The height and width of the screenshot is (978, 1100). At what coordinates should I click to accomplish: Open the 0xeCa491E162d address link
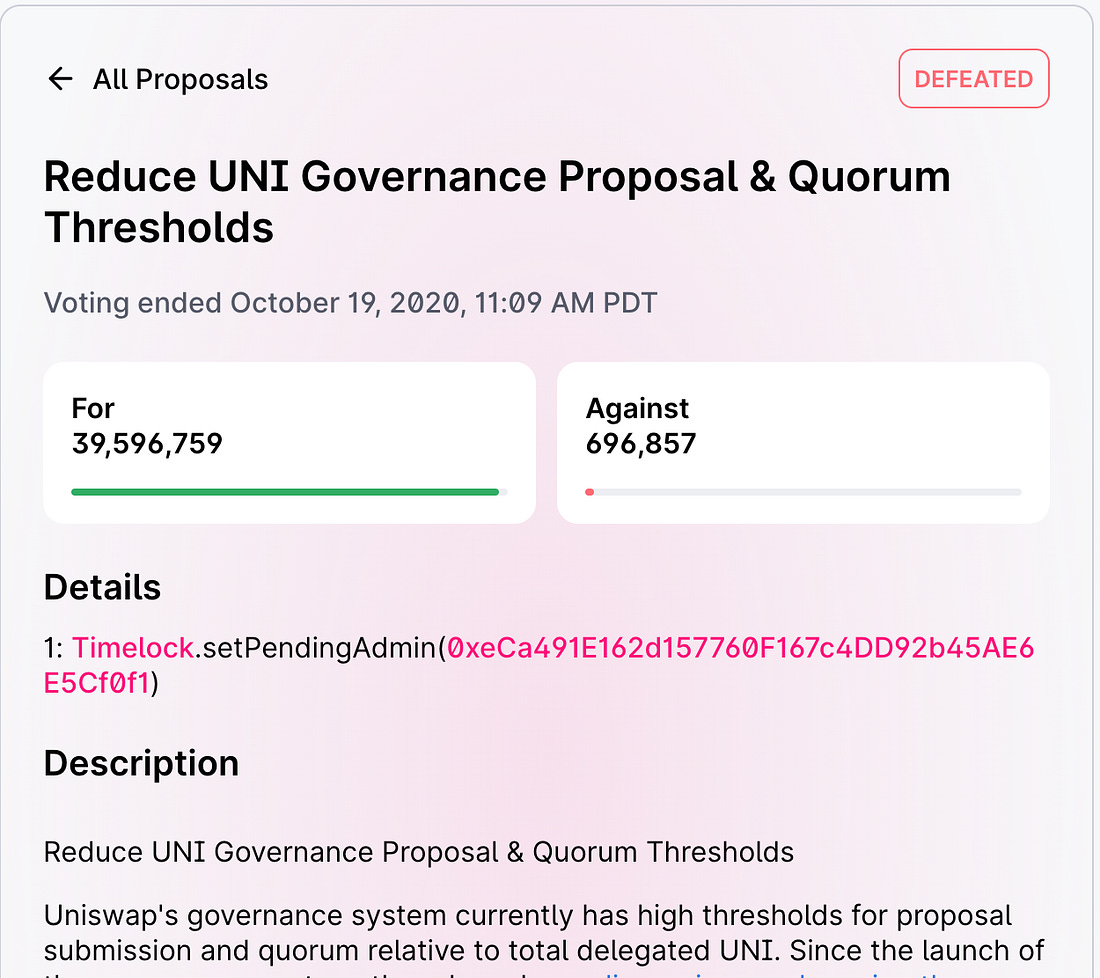point(740,648)
